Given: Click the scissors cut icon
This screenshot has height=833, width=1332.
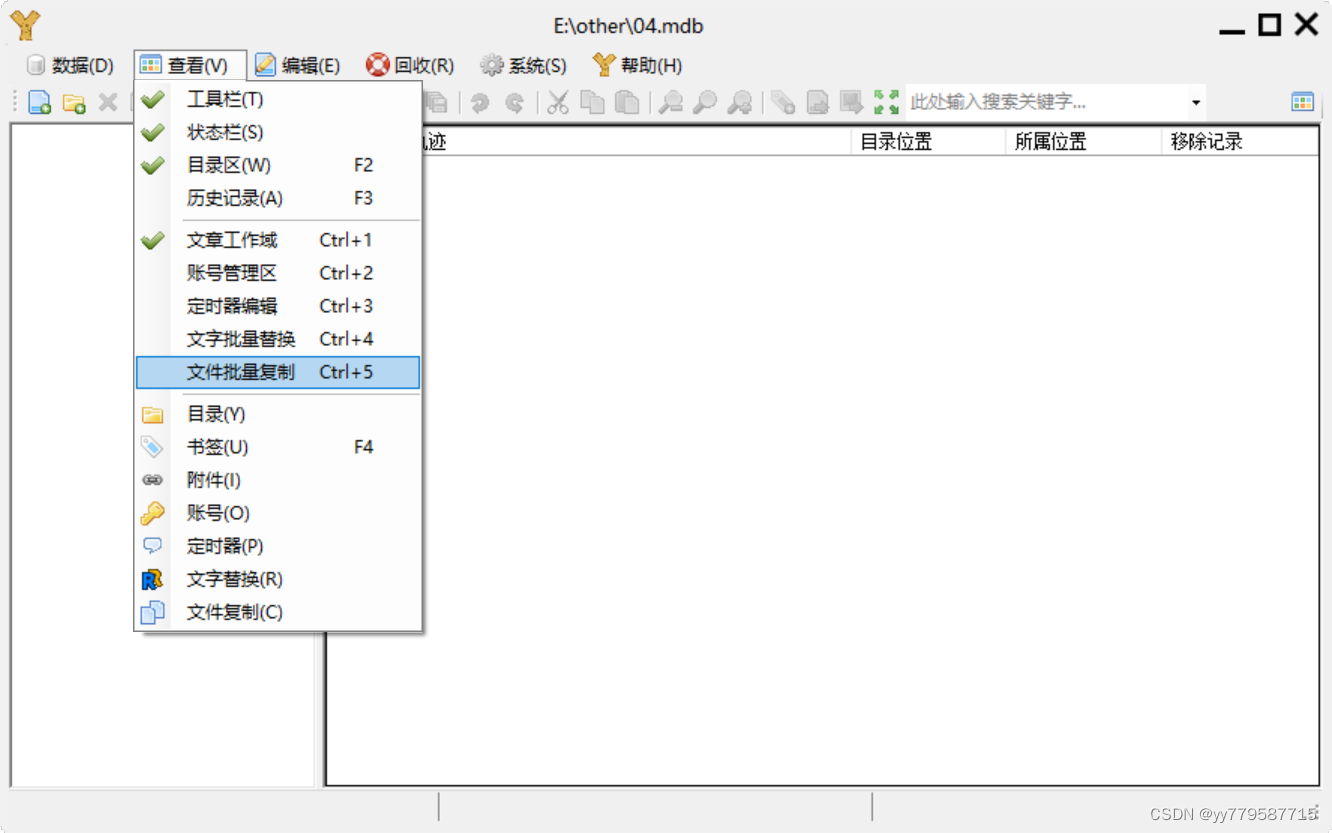Looking at the screenshot, I should pyautogui.click(x=558, y=102).
